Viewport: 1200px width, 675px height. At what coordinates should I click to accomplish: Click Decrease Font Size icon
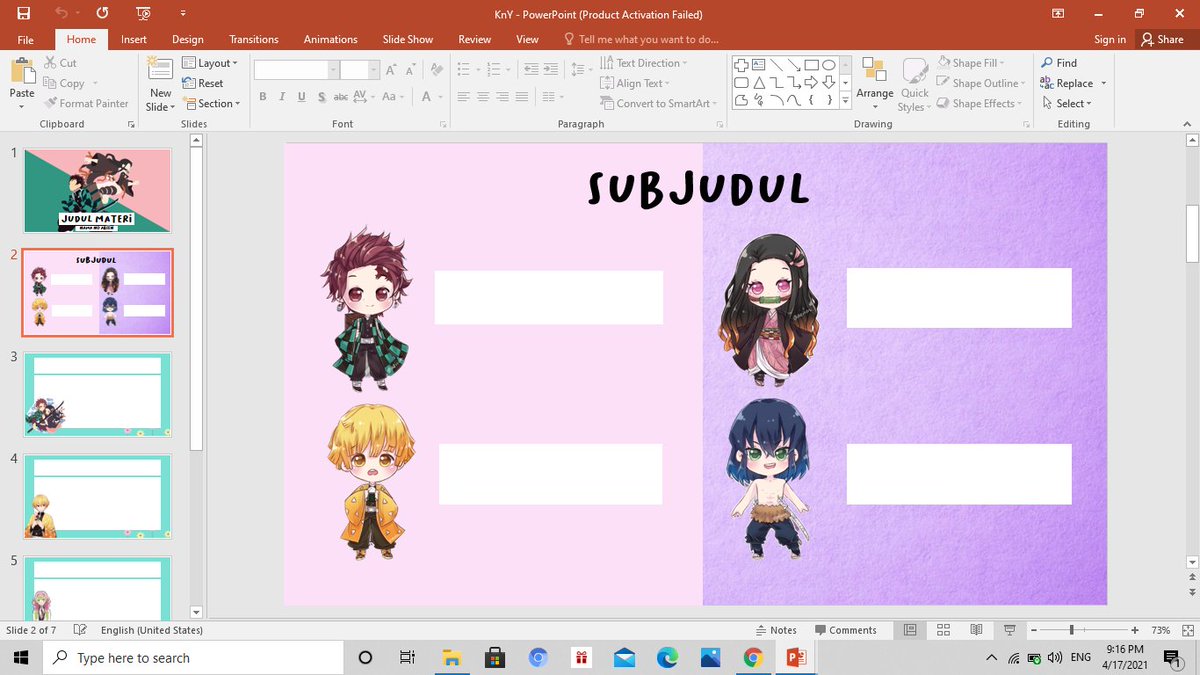[410, 70]
